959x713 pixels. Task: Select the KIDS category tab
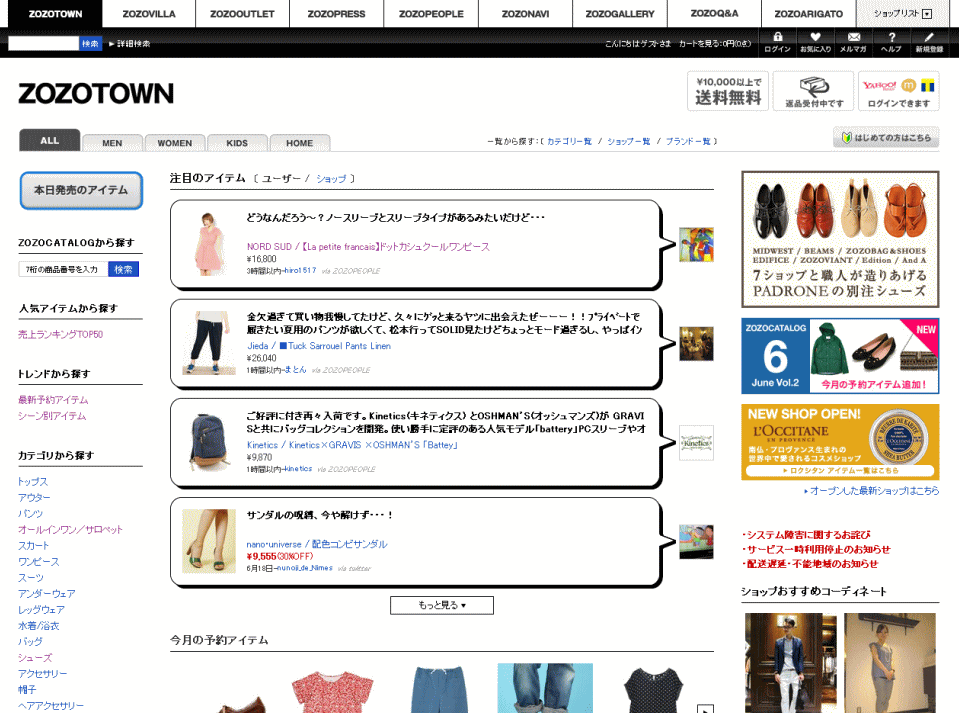point(237,142)
